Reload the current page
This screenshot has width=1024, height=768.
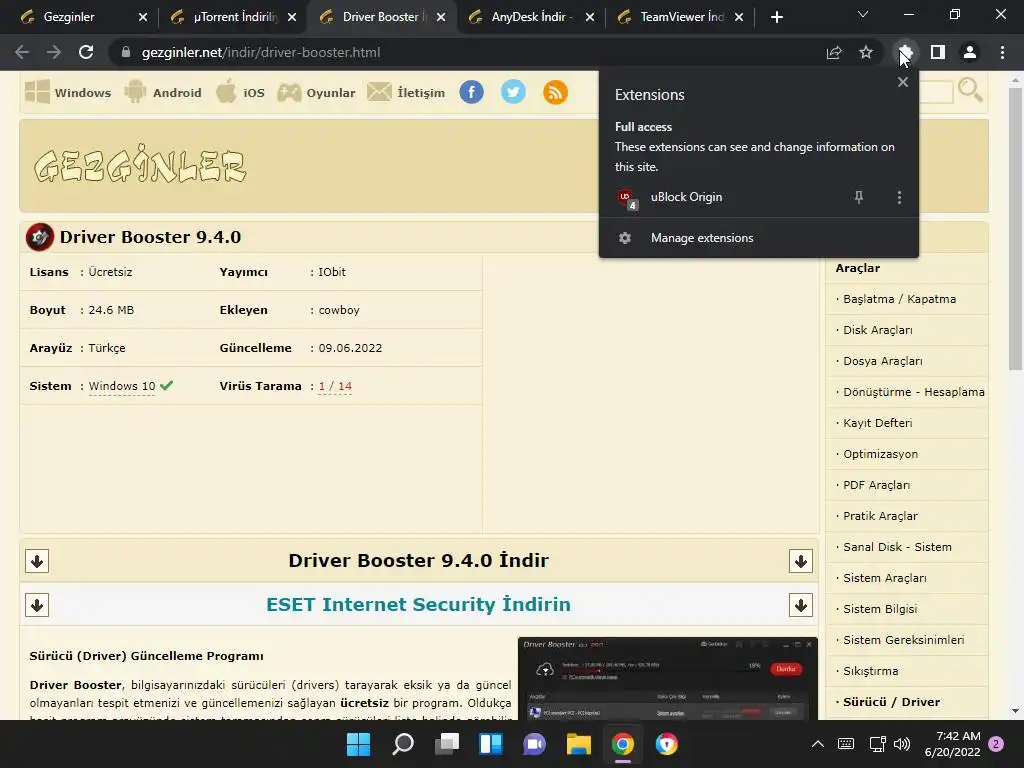click(x=86, y=52)
